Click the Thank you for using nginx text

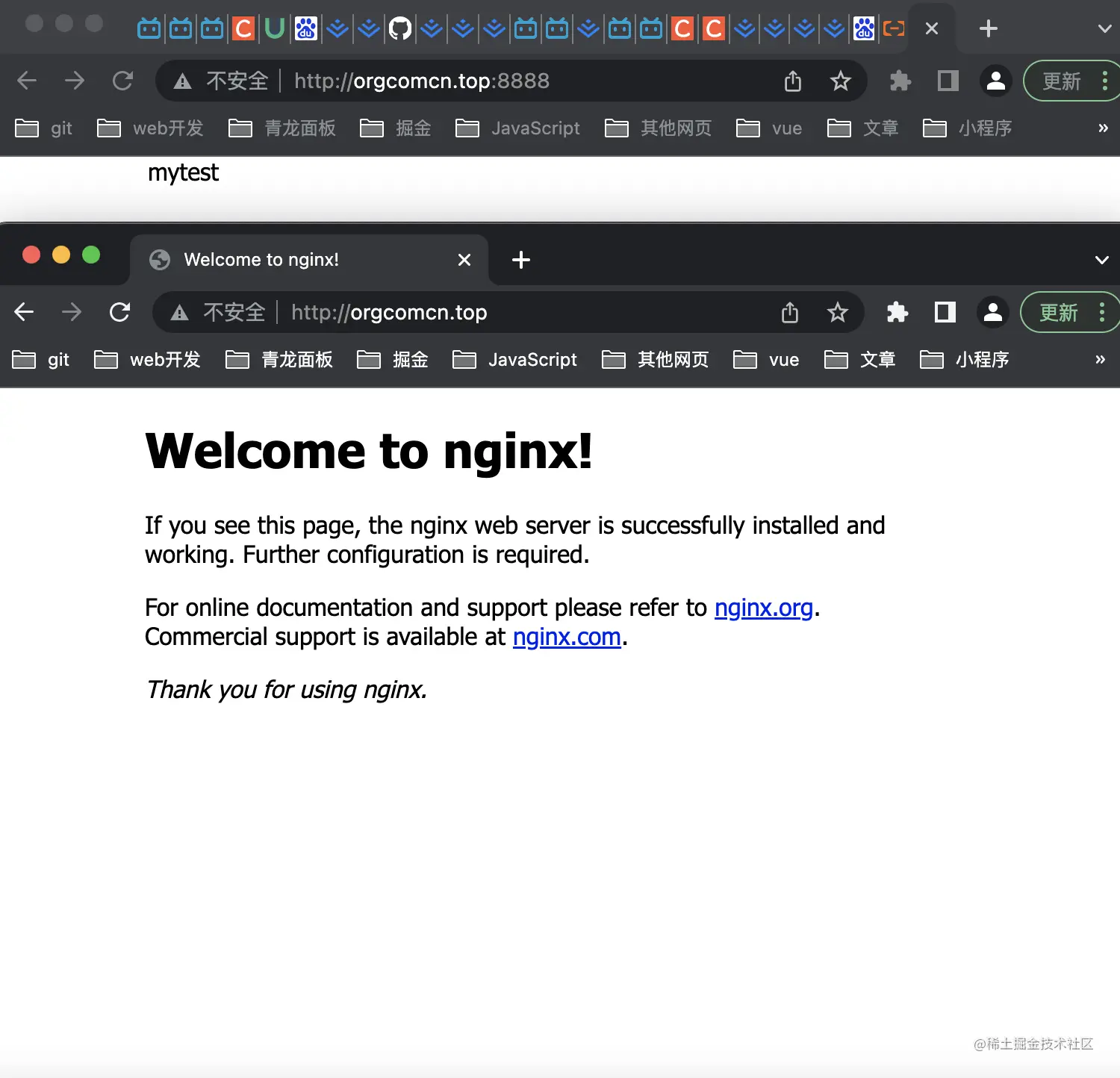[287, 689]
